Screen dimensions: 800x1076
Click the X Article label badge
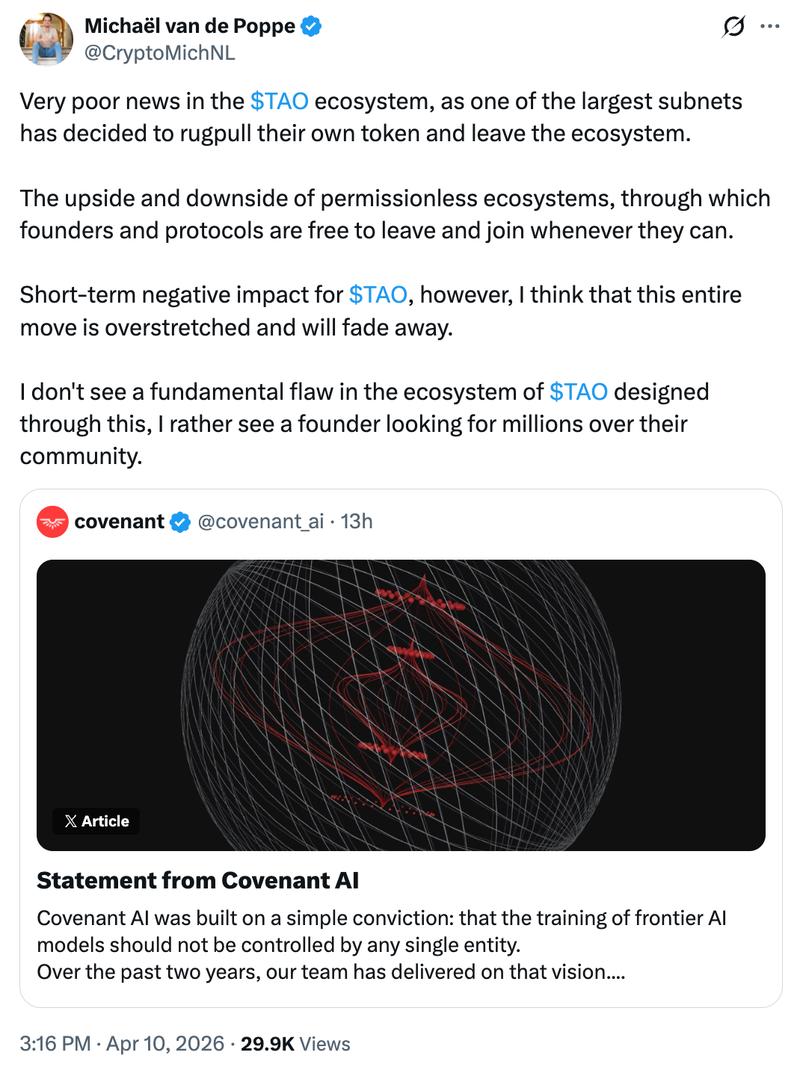tap(96, 821)
